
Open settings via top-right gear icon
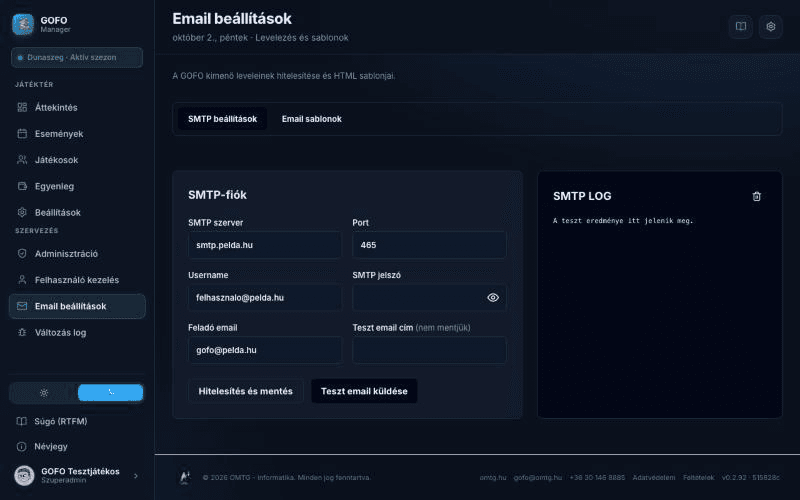(x=770, y=26)
